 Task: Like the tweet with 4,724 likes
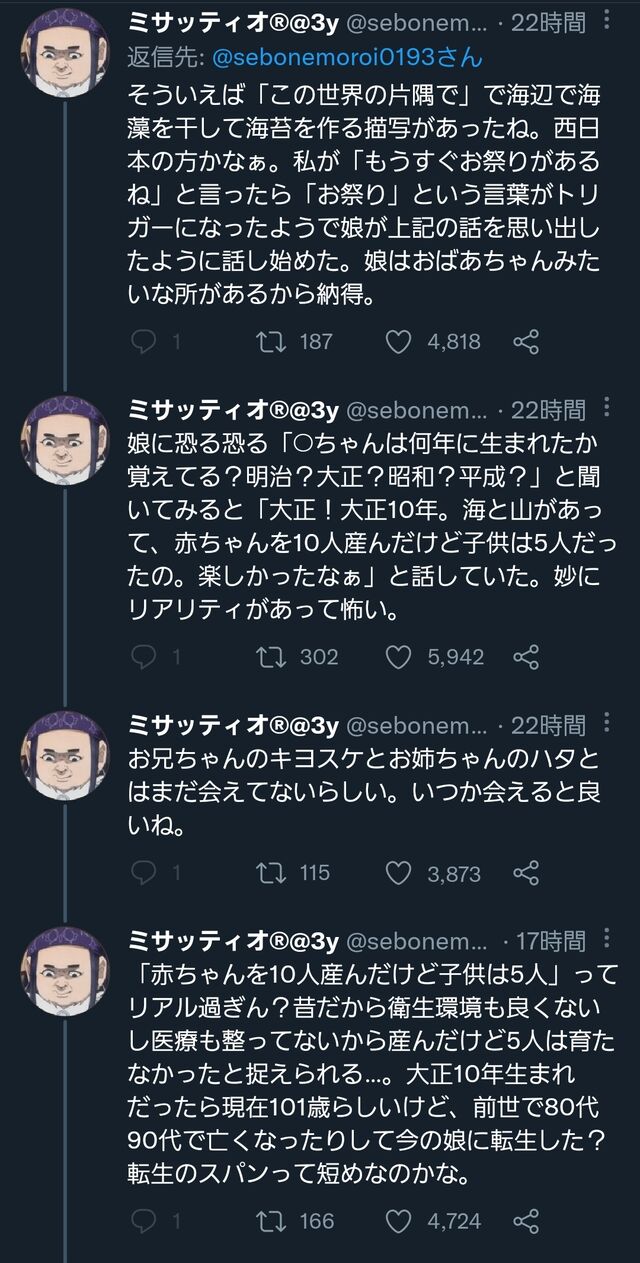point(398,1221)
